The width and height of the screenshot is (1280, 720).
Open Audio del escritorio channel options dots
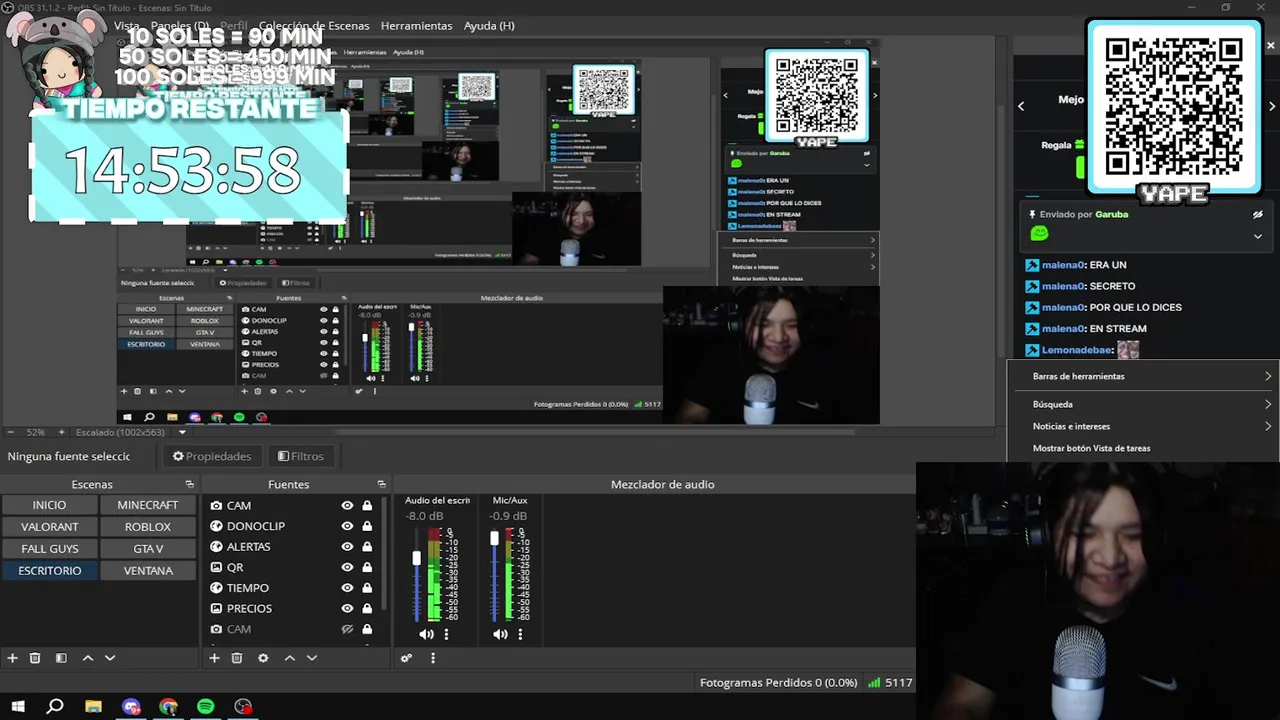click(x=446, y=634)
